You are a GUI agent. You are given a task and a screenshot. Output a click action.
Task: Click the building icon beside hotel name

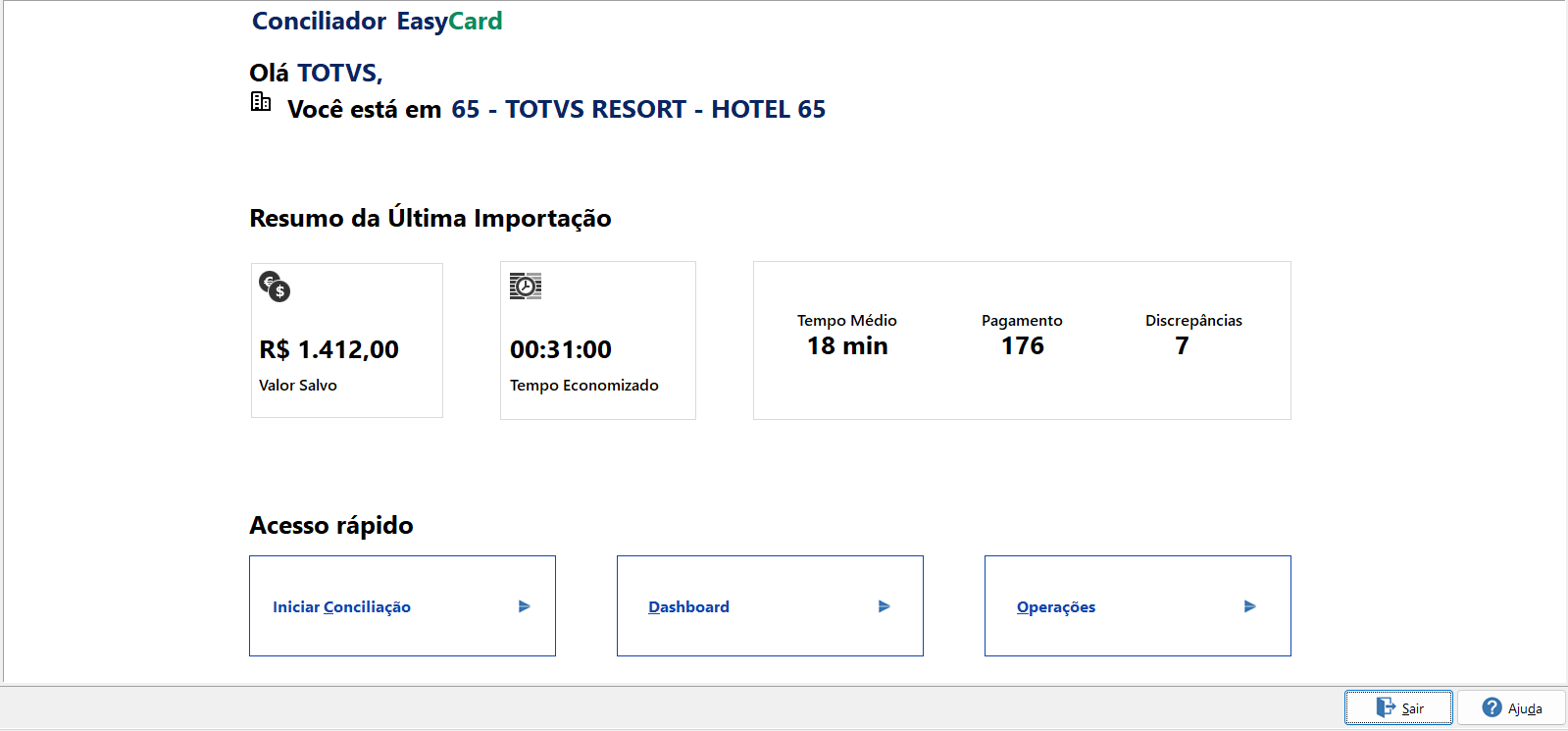(261, 101)
